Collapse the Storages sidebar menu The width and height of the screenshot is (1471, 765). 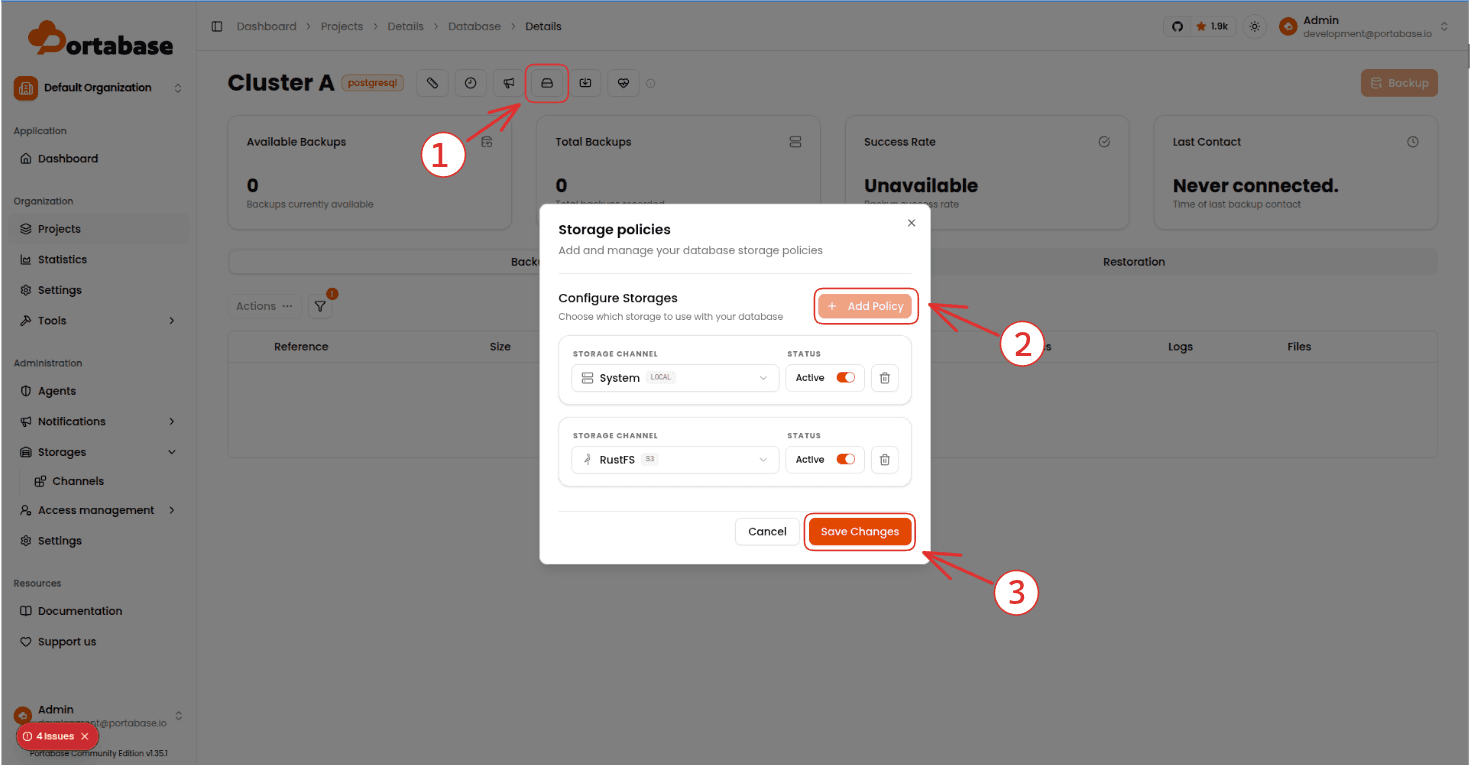[98, 452]
